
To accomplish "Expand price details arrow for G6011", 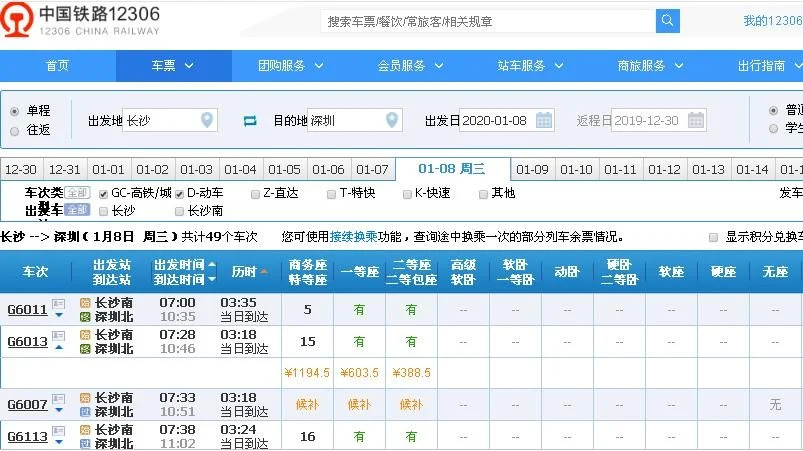I will tap(59, 315).
